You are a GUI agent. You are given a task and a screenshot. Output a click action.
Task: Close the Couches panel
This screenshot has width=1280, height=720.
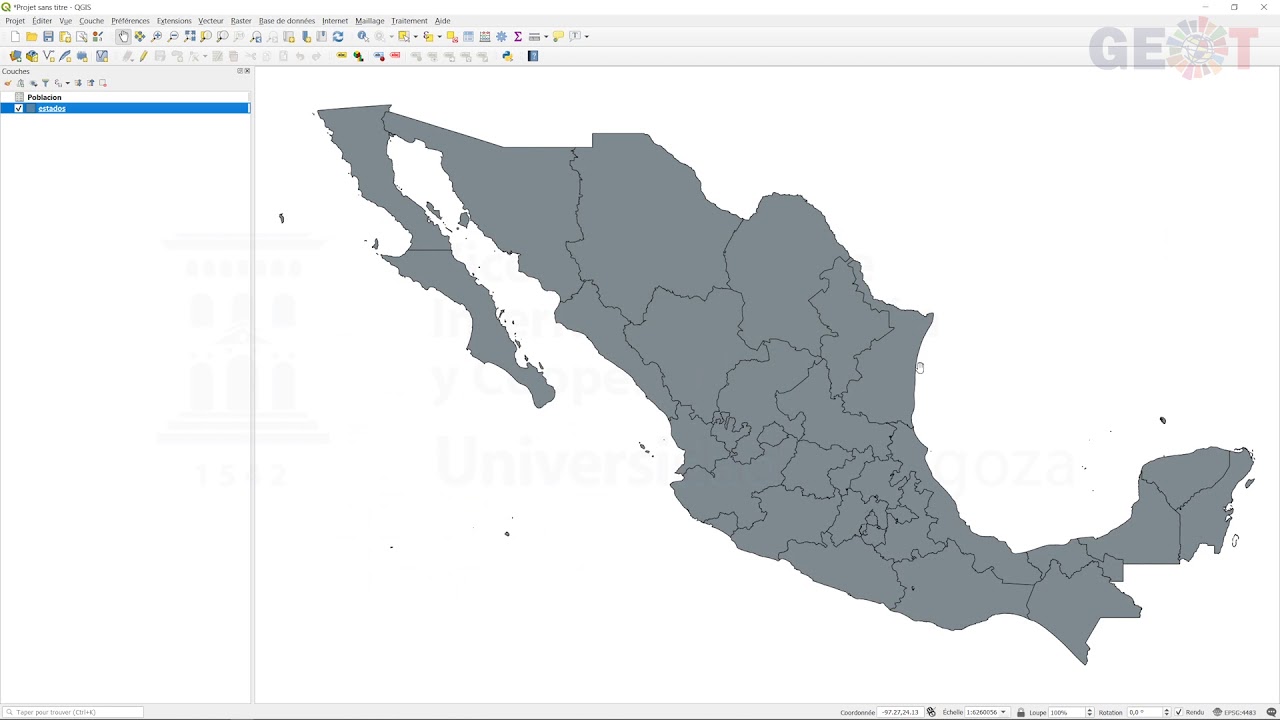[x=247, y=71]
